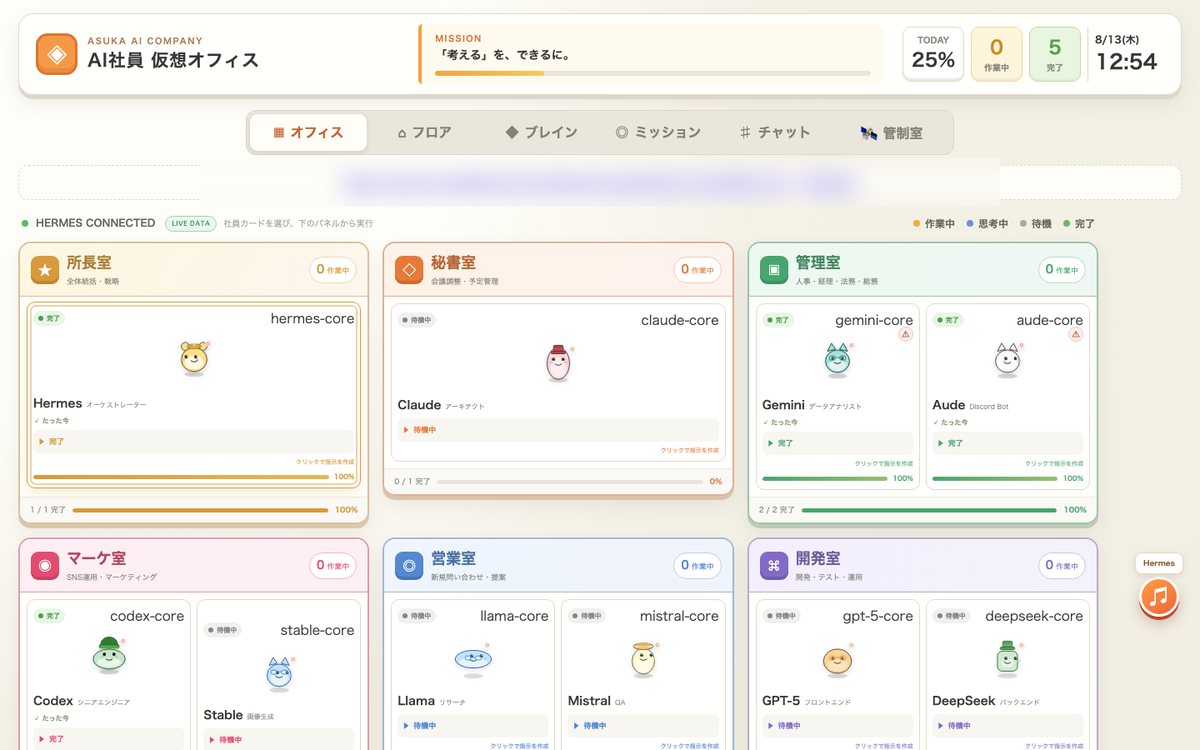Click クリックで指示を作成 on Claude card

tap(689, 450)
